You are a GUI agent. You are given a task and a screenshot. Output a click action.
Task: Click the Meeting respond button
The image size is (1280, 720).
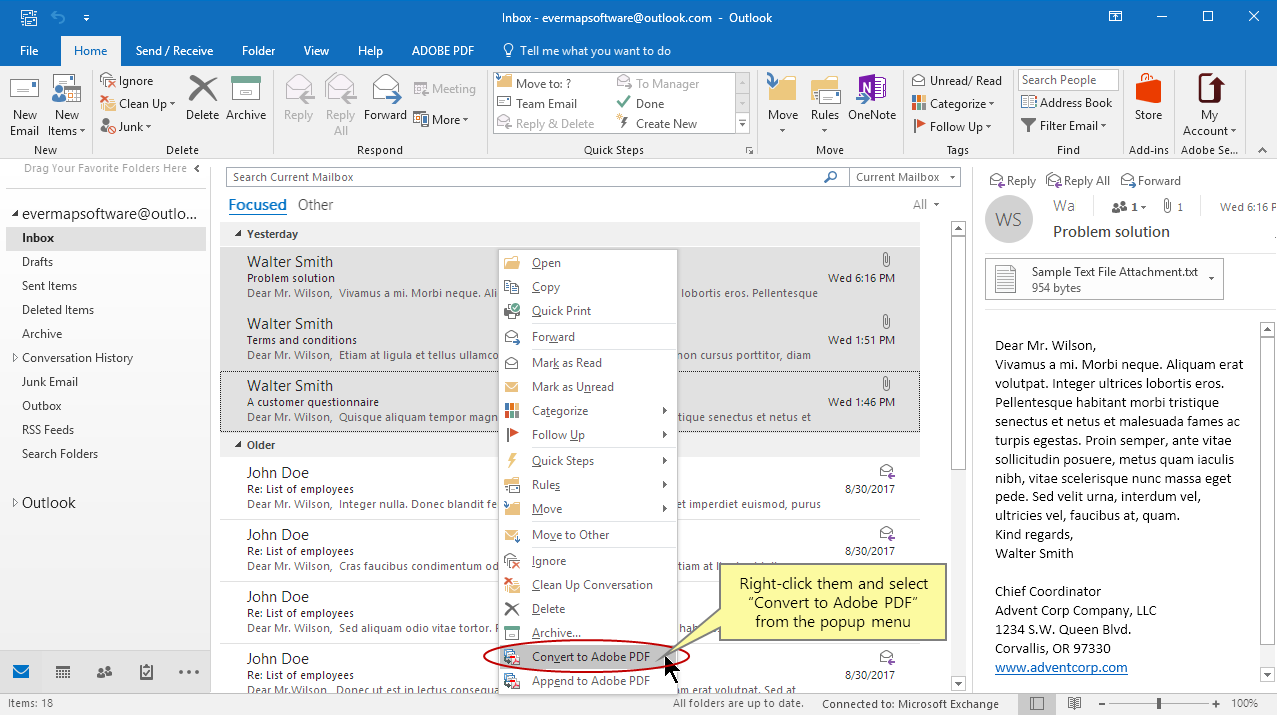[443, 89]
